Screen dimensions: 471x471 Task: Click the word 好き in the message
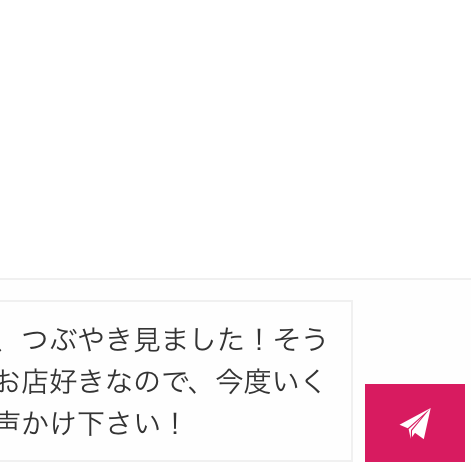(77, 381)
